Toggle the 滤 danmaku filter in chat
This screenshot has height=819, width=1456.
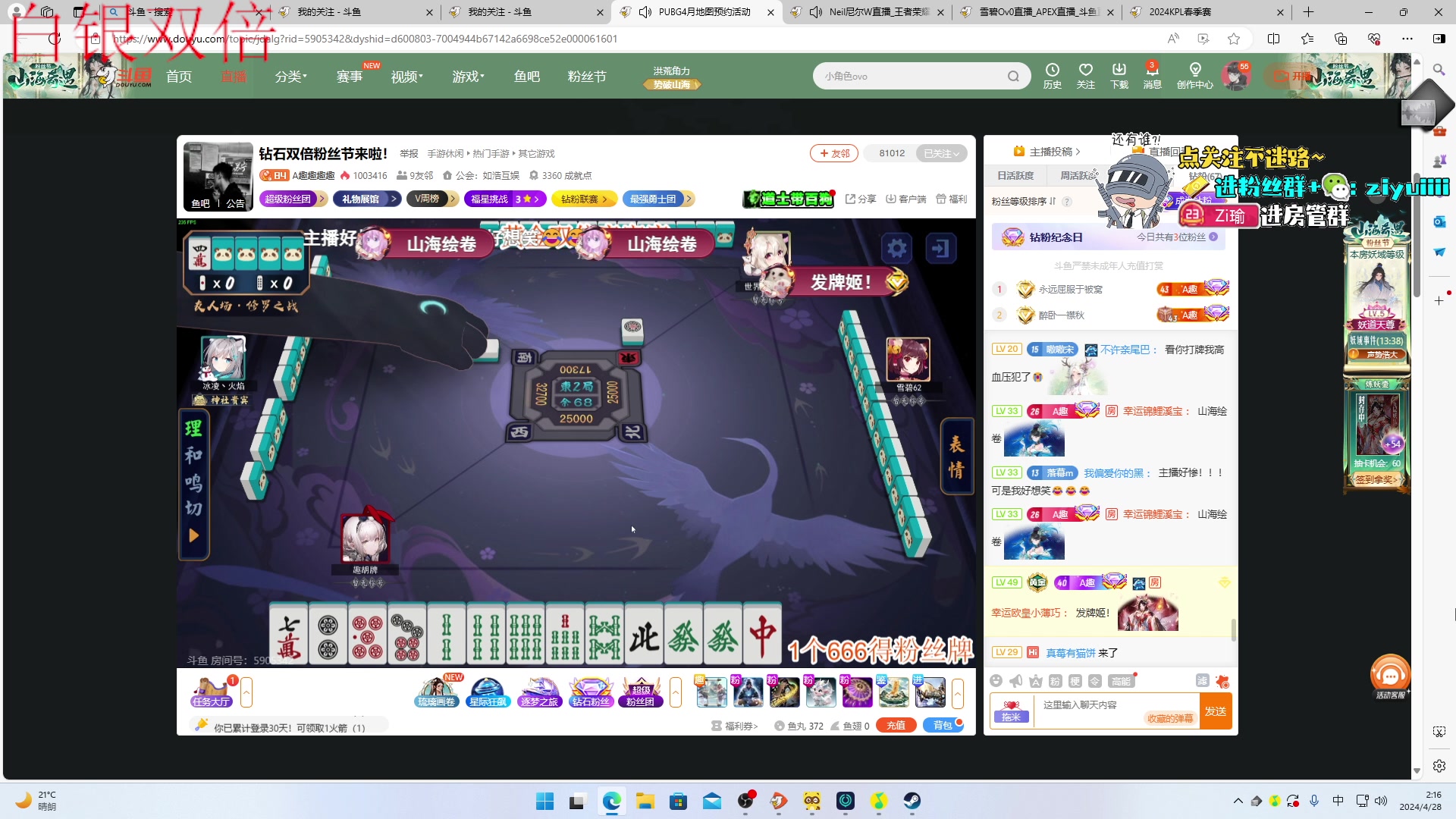coord(1203,680)
